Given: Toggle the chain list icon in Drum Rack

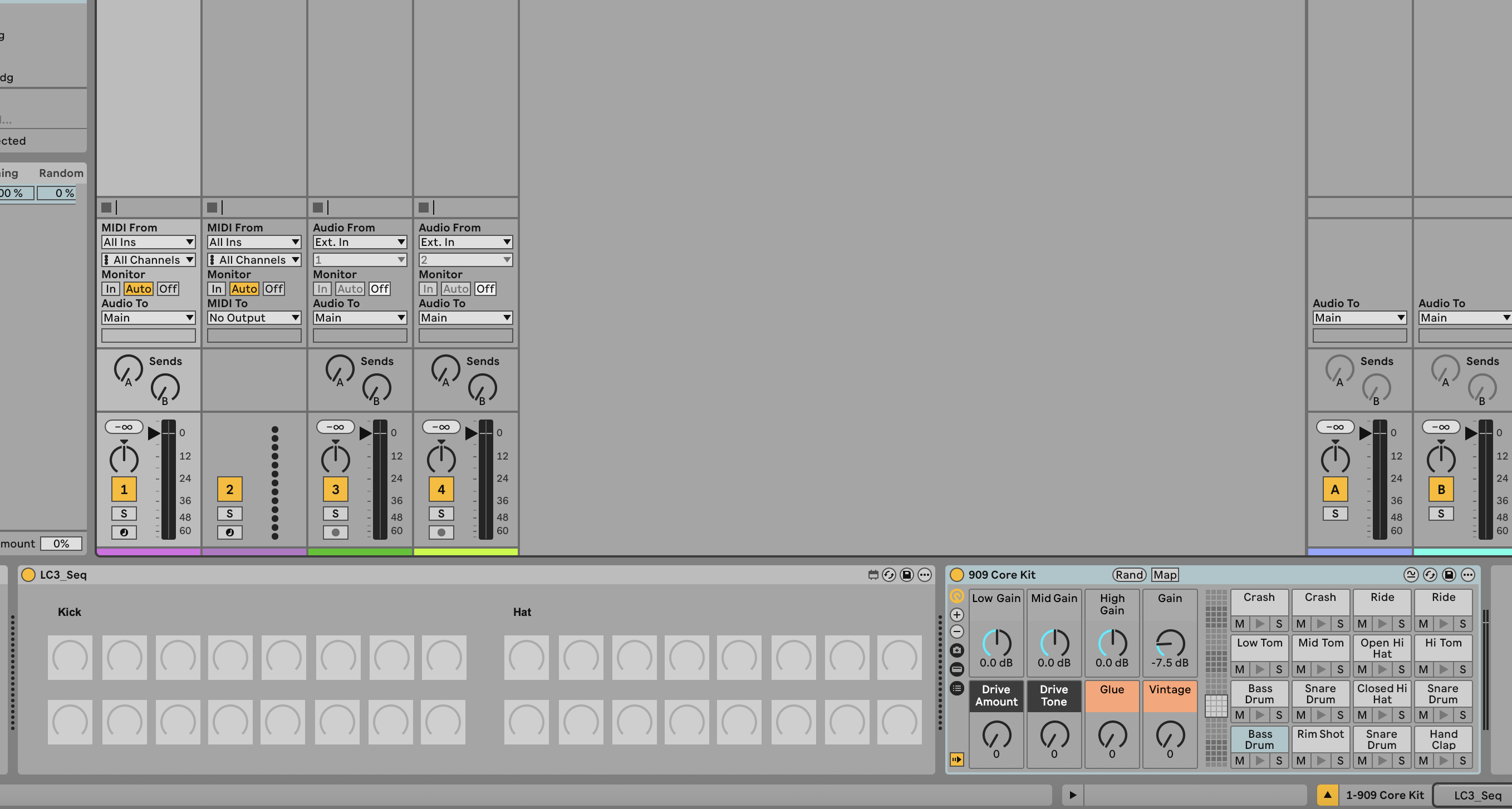Looking at the screenshot, I should (957, 688).
